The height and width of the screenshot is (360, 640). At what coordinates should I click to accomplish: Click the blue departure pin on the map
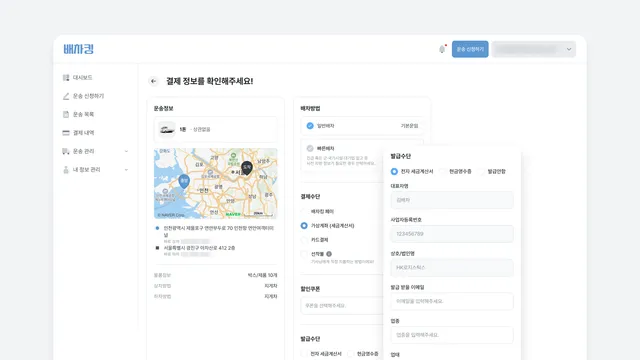(x=184, y=181)
